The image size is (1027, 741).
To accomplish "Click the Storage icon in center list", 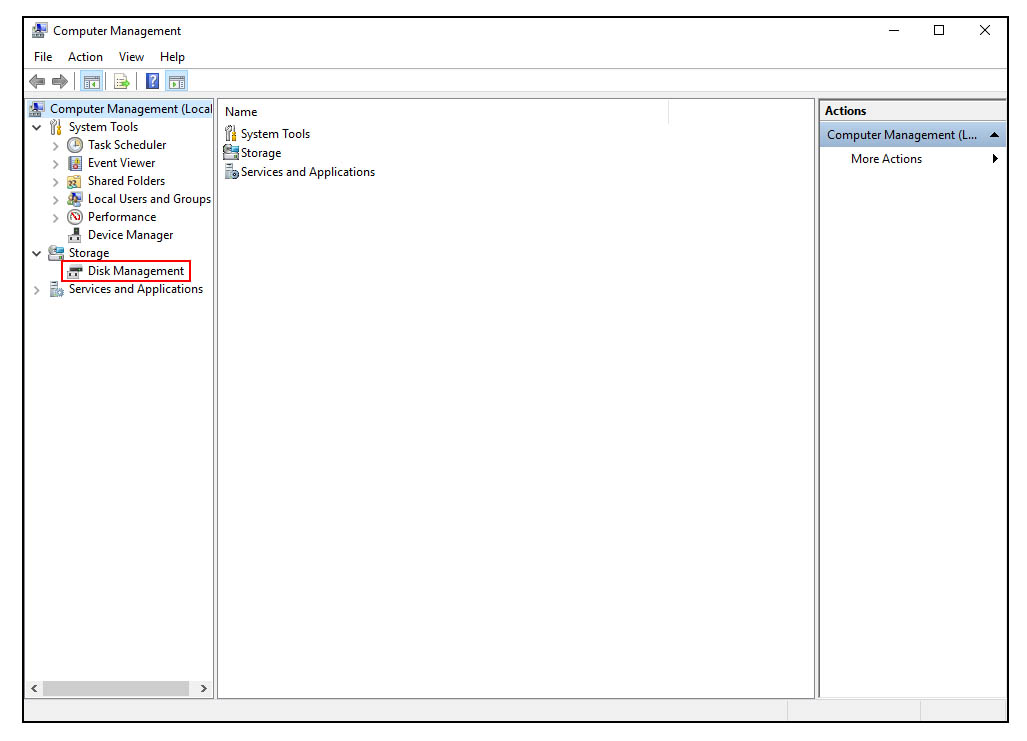I will 231,153.
